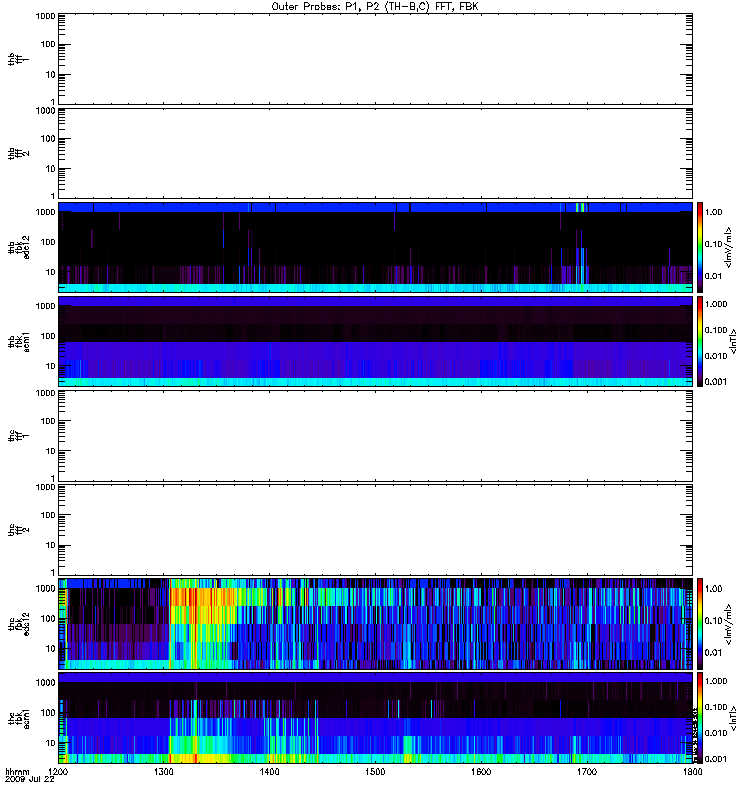Click the '2009 Jul 22' date label
The width and height of the screenshot is (750, 800).
[30, 780]
